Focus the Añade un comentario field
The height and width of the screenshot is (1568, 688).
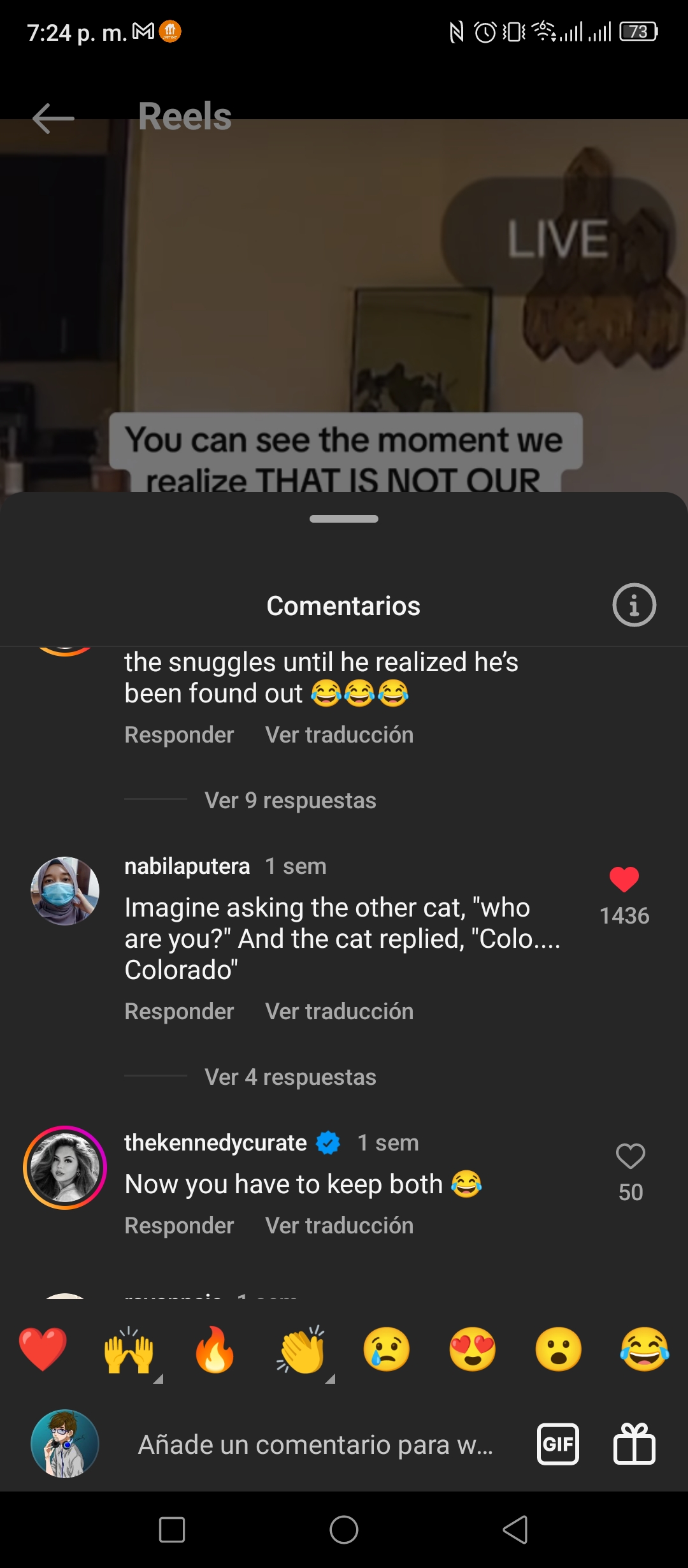click(316, 1444)
